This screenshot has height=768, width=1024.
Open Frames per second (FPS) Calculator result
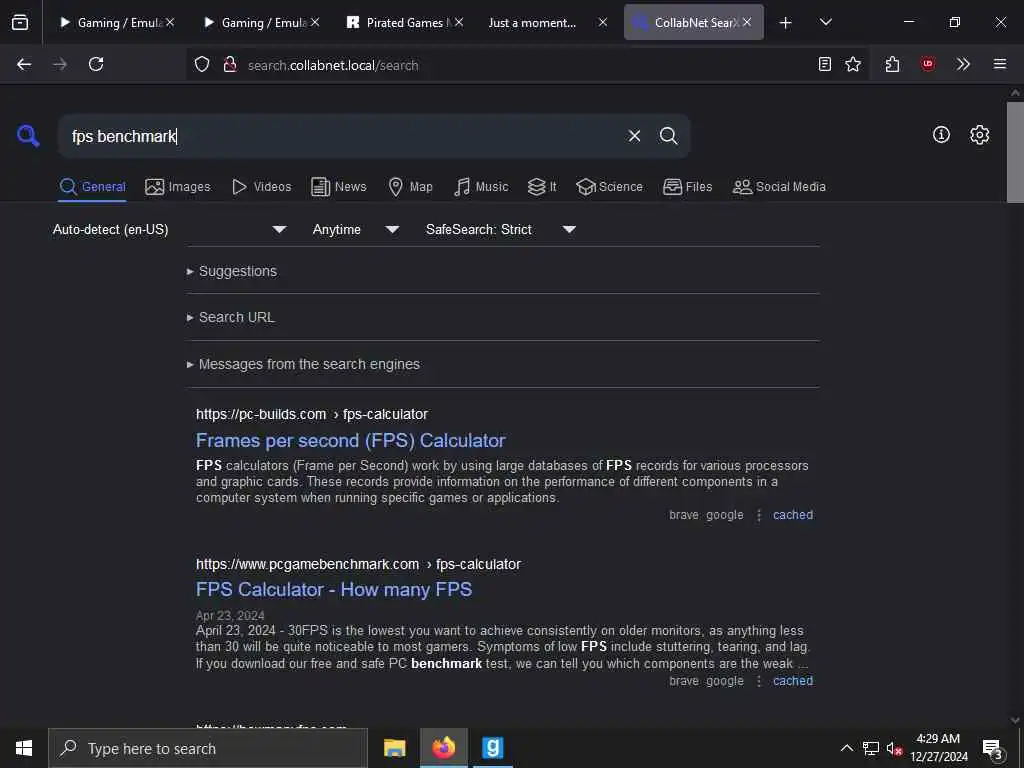pyautogui.click(x=351, y=441)
